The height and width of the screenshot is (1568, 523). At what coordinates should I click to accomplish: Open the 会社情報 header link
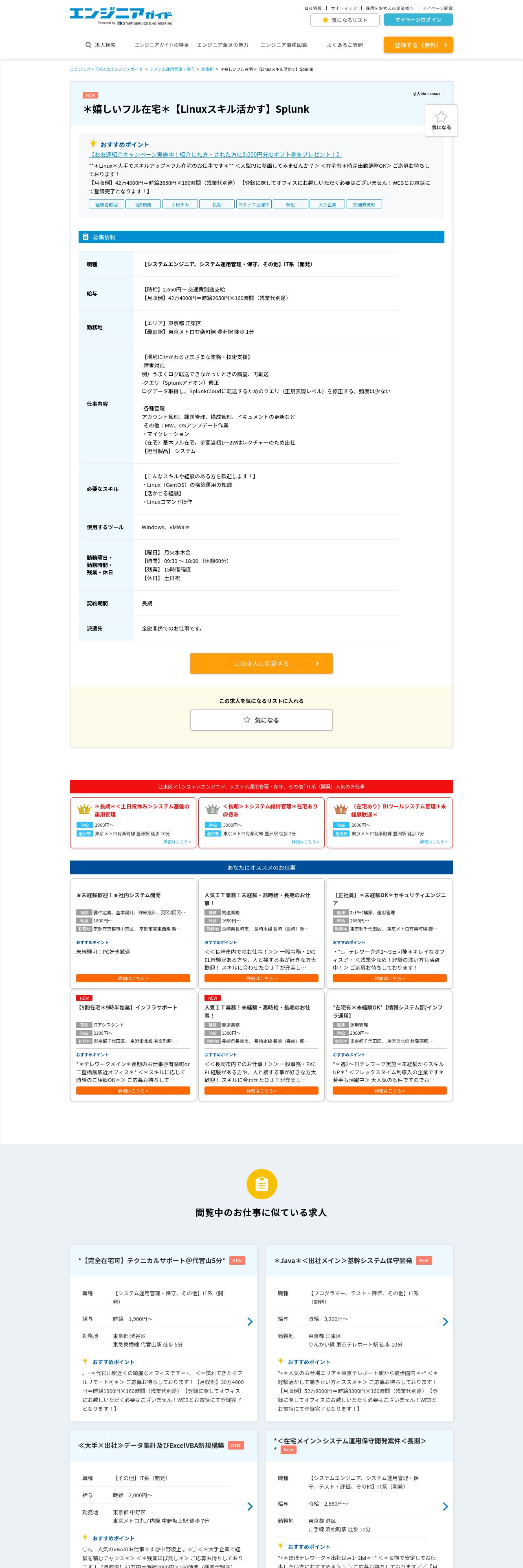click(313, 9)
